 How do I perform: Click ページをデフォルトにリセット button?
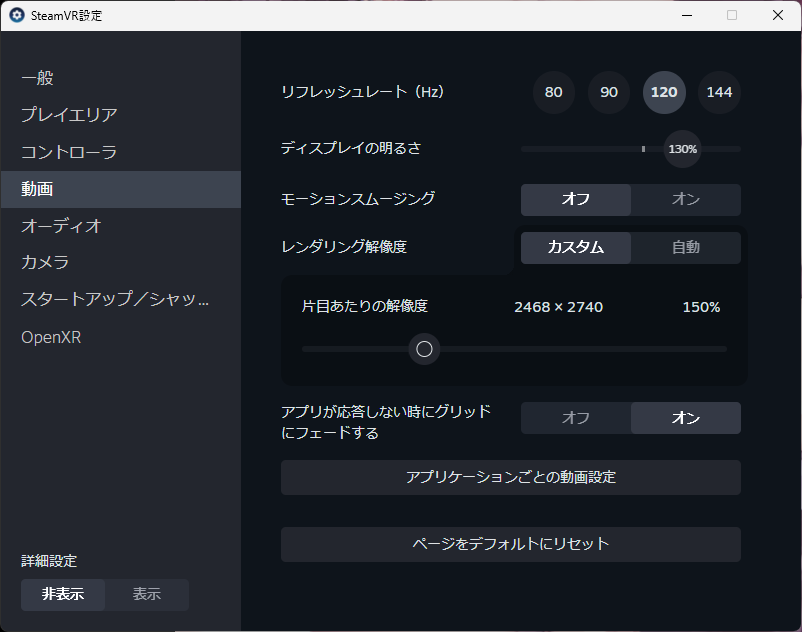pyautogui.click(x=510, y=545)
